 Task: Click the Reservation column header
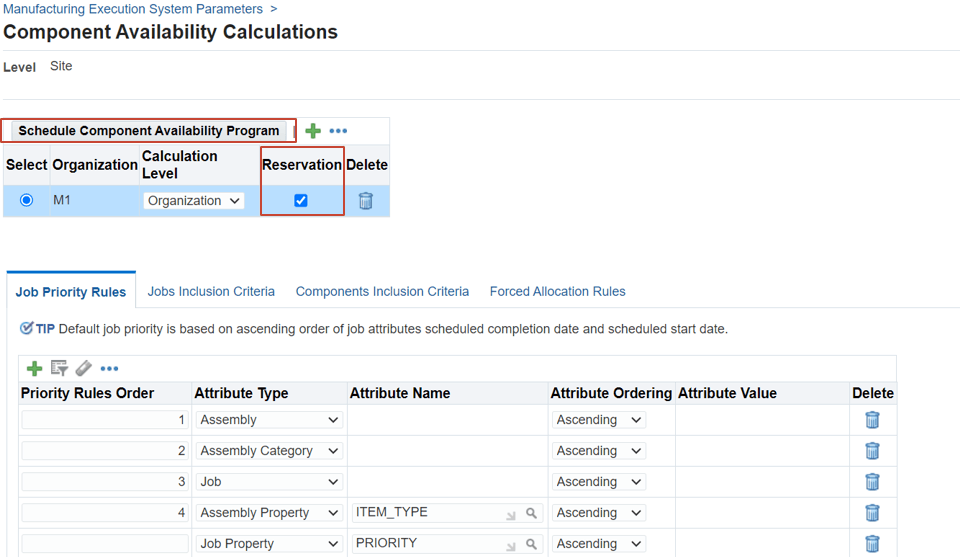click(x=302, y=165)
